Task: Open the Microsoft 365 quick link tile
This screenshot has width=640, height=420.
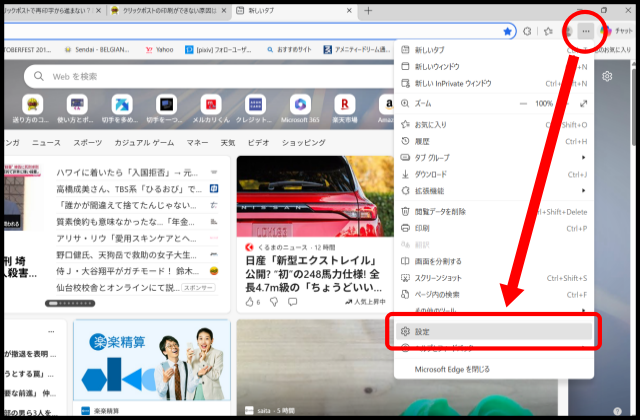Action: pyautogui.click(x=300, y=109)
